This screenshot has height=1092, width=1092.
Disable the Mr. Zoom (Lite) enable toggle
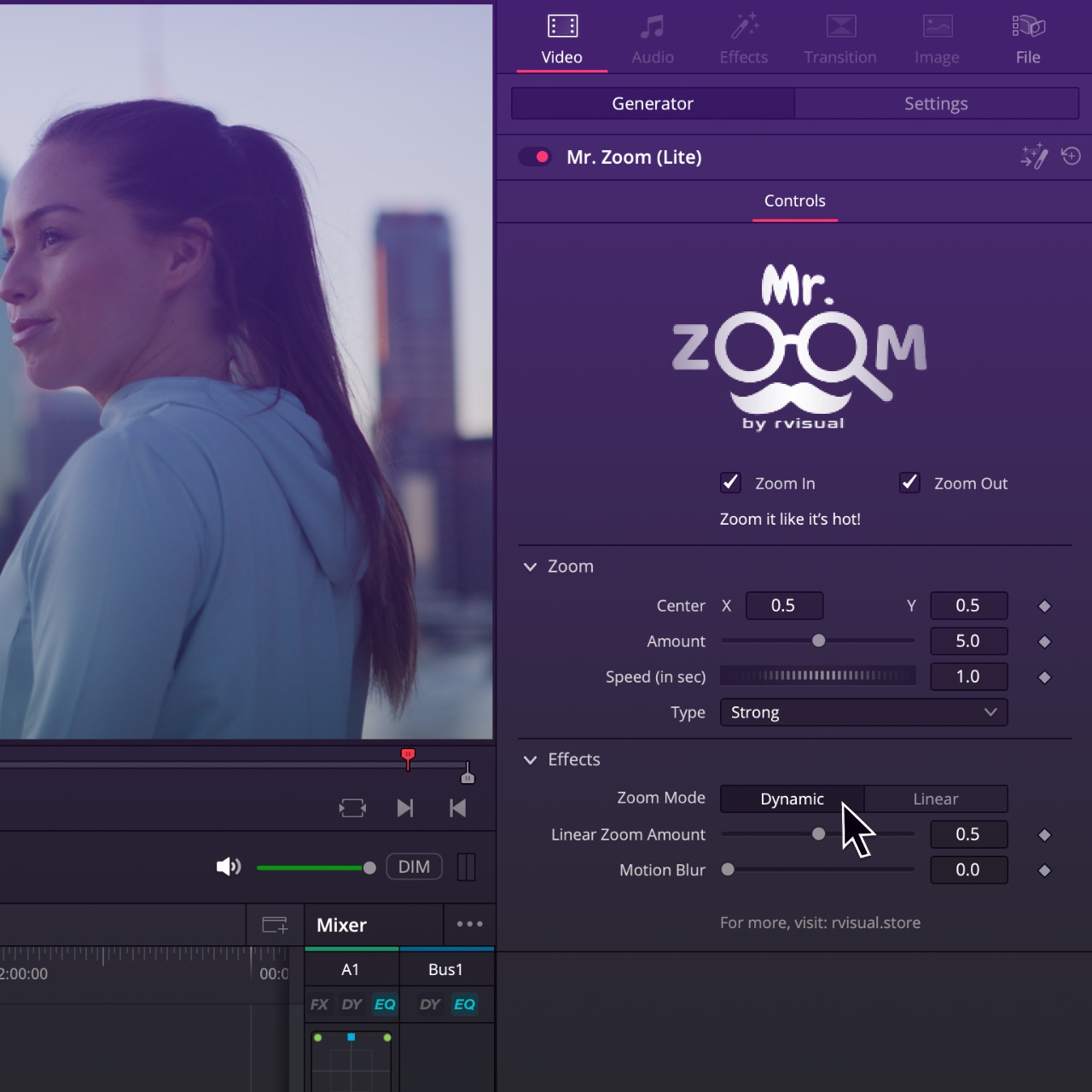(x=536, y=157)
